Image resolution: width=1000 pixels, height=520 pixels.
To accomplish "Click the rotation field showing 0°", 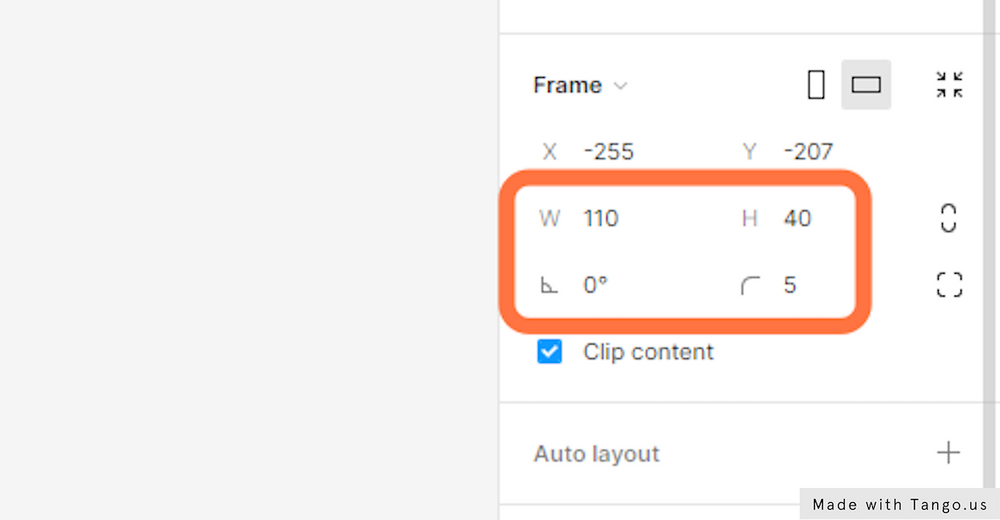I will point(596,285).
